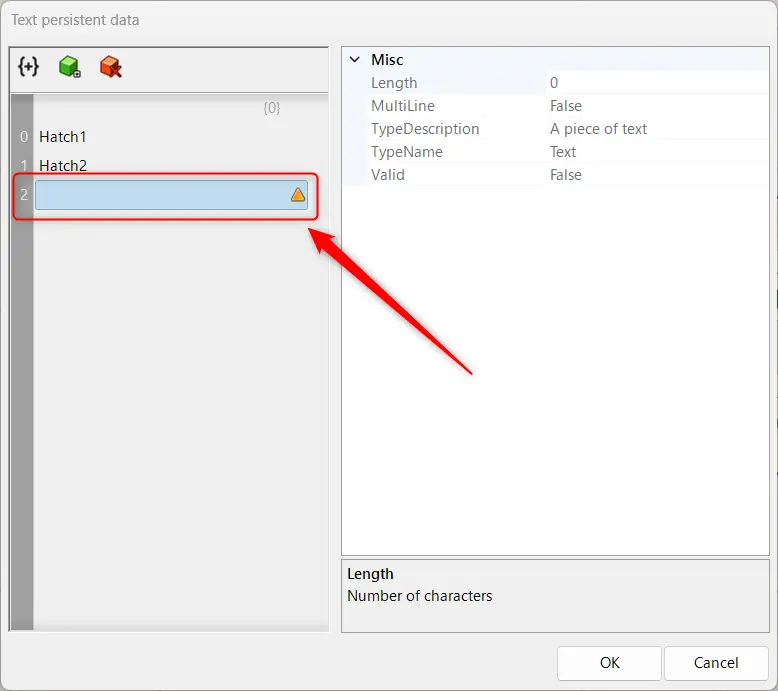This screenshot has height=691, width=778.
Task: Select the Length property row
Action: [394, 83]
